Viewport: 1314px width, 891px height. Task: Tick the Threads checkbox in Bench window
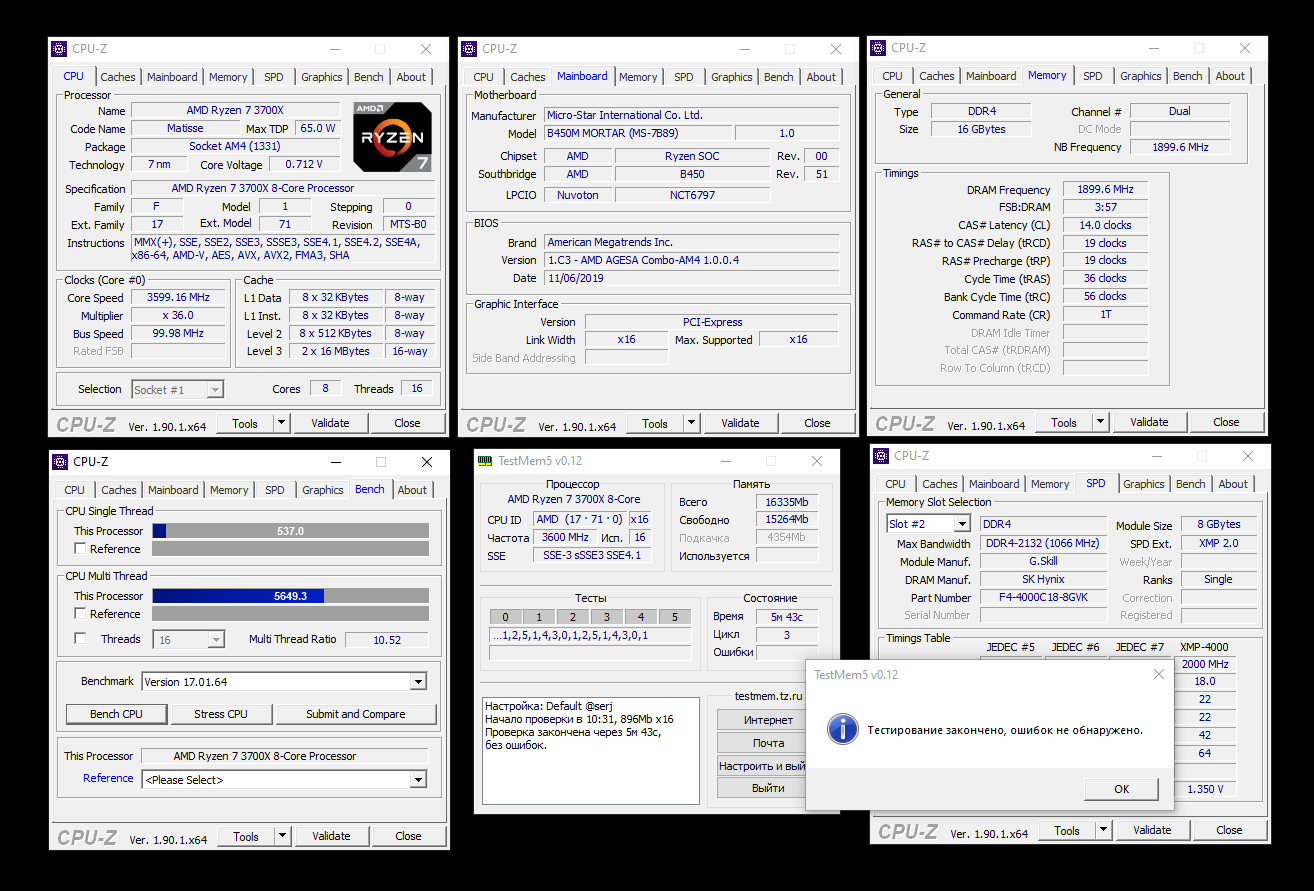[80, 639]
